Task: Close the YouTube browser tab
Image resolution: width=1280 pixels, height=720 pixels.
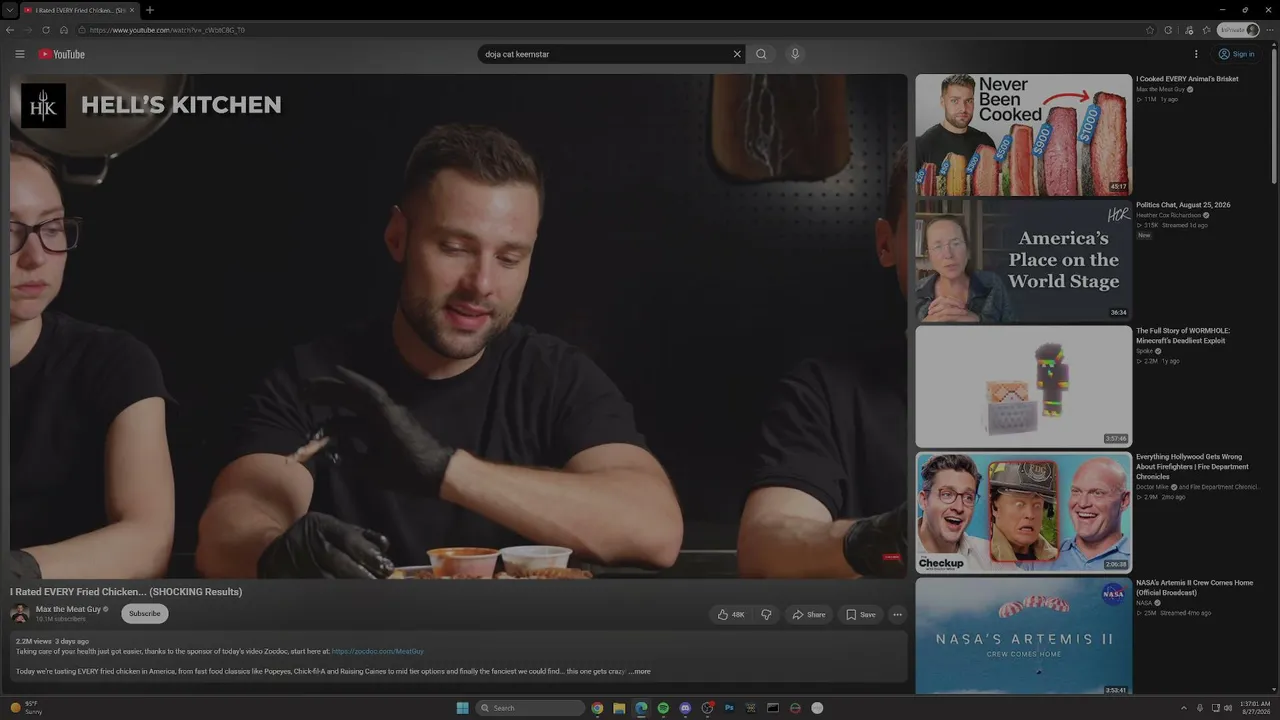Action: point(131,10)
